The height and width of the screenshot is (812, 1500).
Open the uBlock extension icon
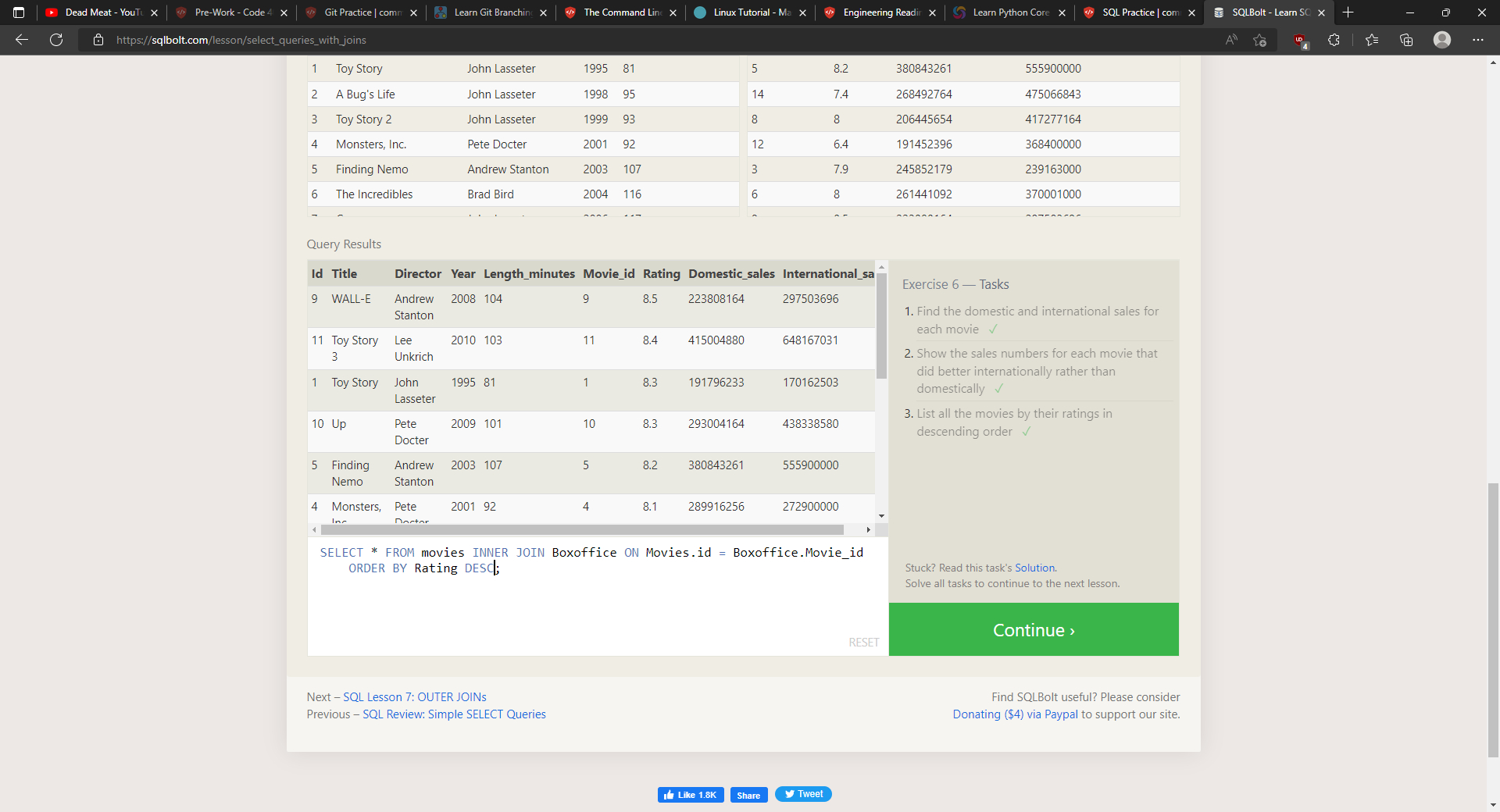click(x=1299, y=41)
